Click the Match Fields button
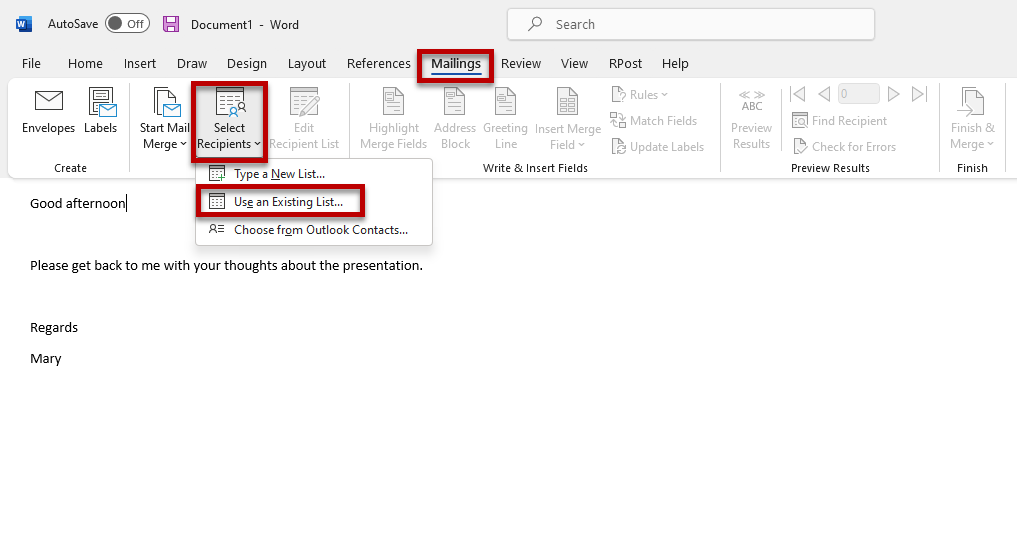Image resolution: width=1017 pixels, height=542 pixels. [654, 121]
